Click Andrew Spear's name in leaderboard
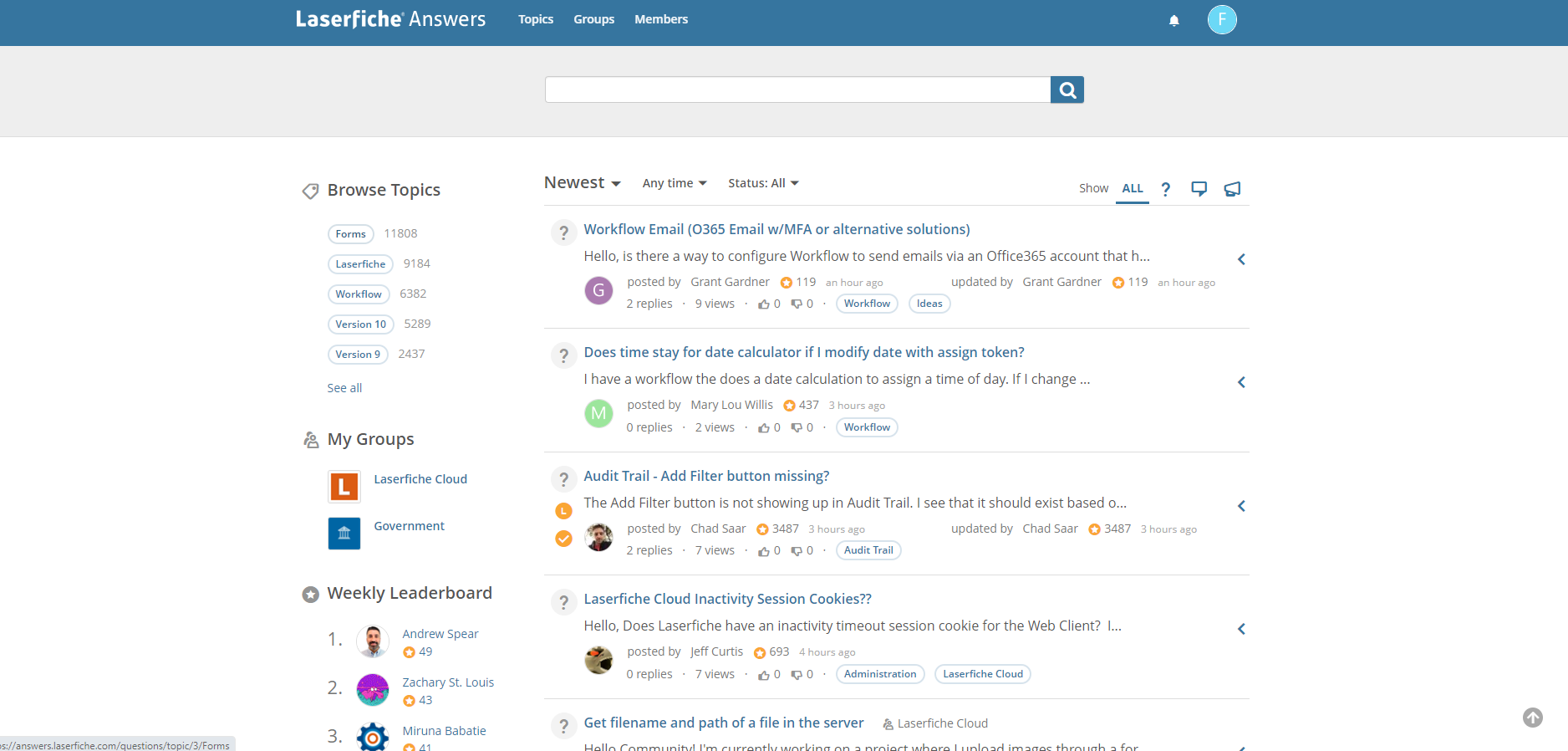 (x=440, y=634)
